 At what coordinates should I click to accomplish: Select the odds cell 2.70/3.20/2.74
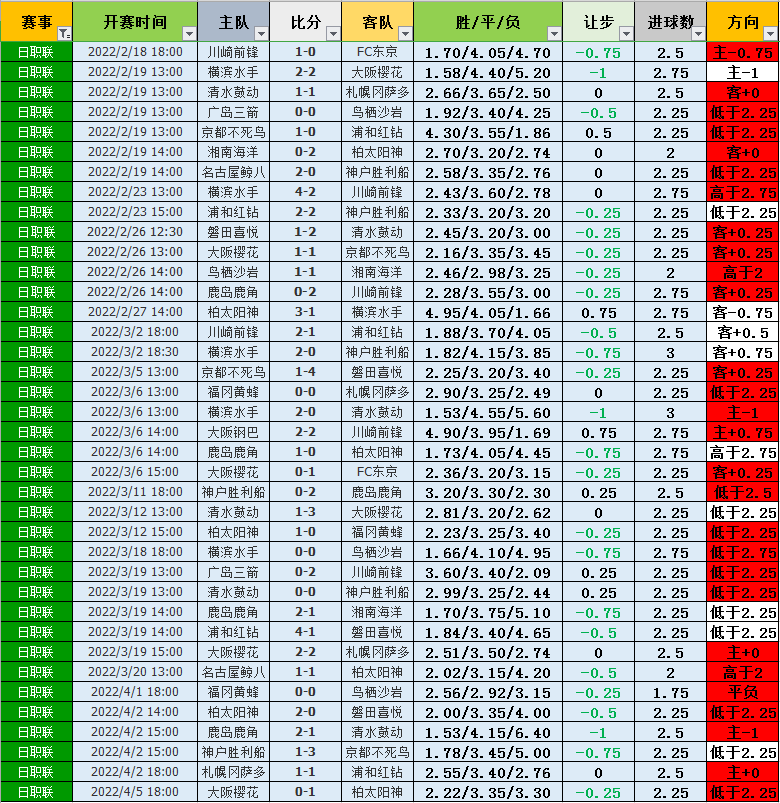[488, 152]
